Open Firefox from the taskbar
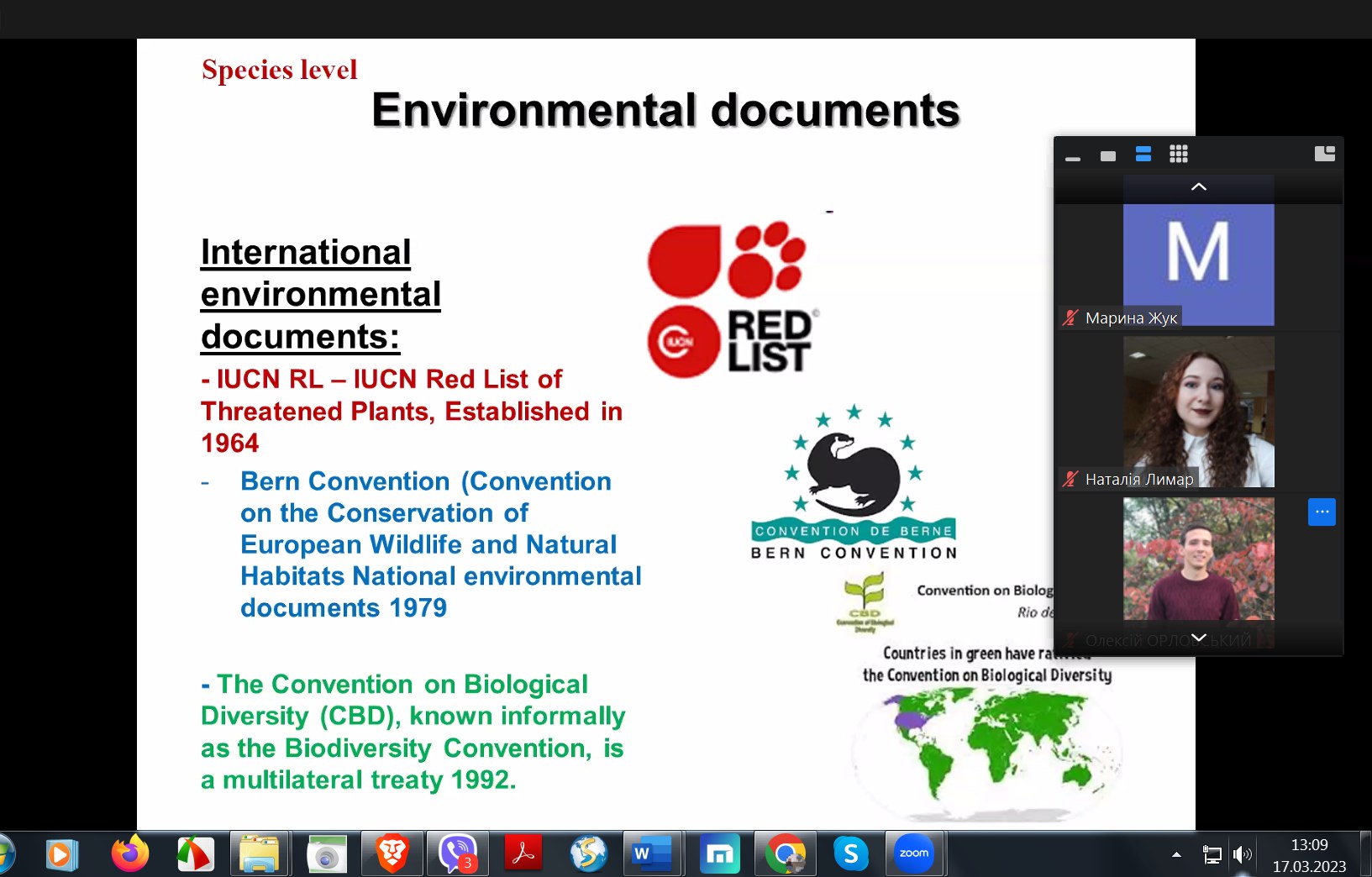1372x877 pixels. pyautogui.click(x=130, y=854)
